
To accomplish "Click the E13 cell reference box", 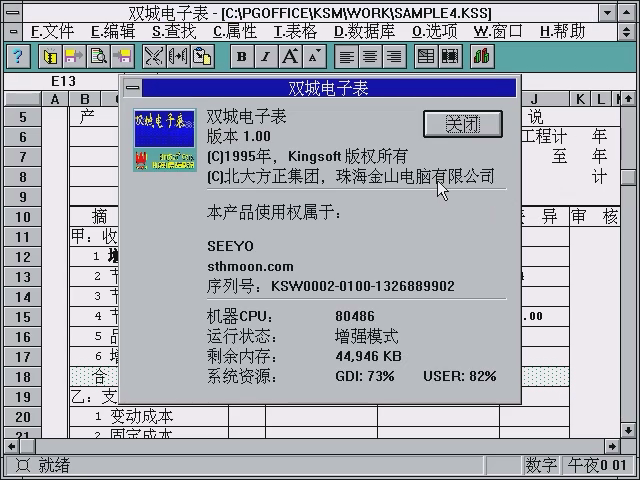I will [63, 81].
